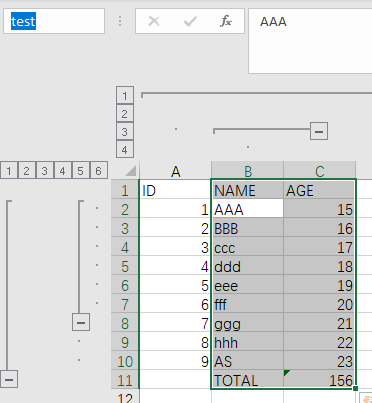Click the selection fill handle square
This screenshot has height=403, width=372.
pos(356,388)
